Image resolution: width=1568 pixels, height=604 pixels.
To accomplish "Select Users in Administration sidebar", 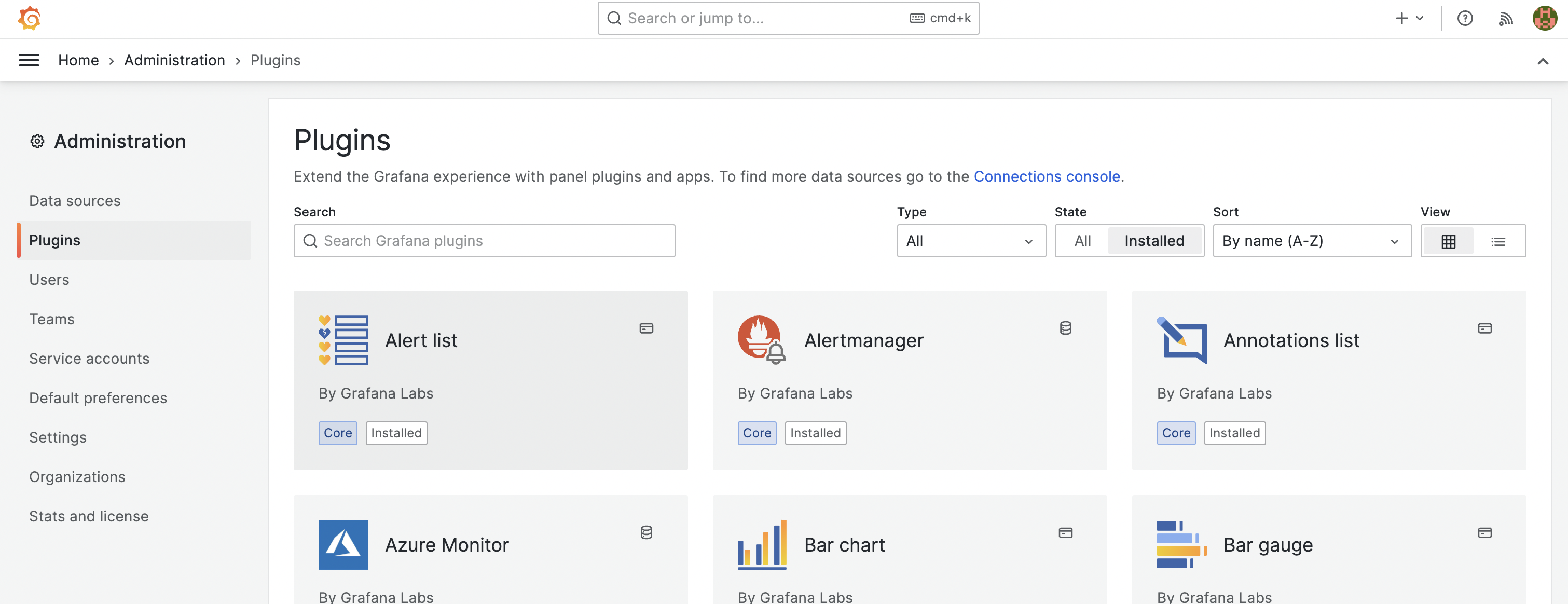I will 49,280.
